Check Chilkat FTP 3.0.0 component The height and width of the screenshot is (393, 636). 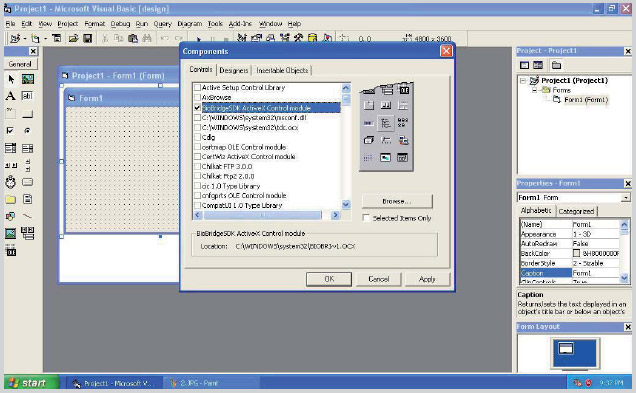pos(198,166)
